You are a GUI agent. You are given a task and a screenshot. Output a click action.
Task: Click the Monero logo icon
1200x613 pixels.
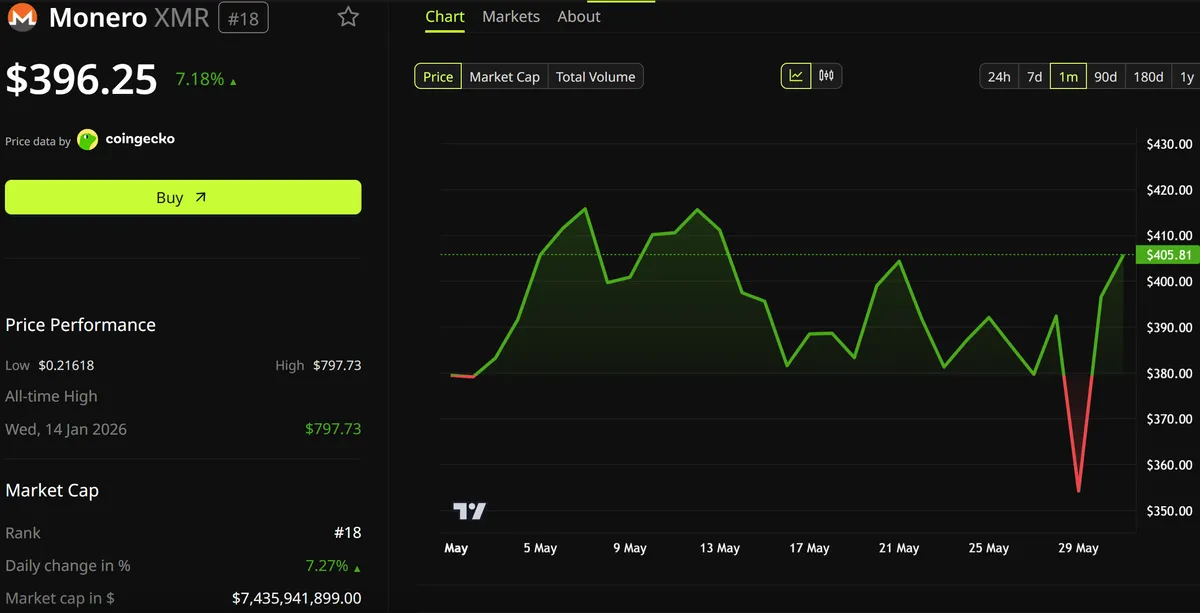tap(22, 17)
